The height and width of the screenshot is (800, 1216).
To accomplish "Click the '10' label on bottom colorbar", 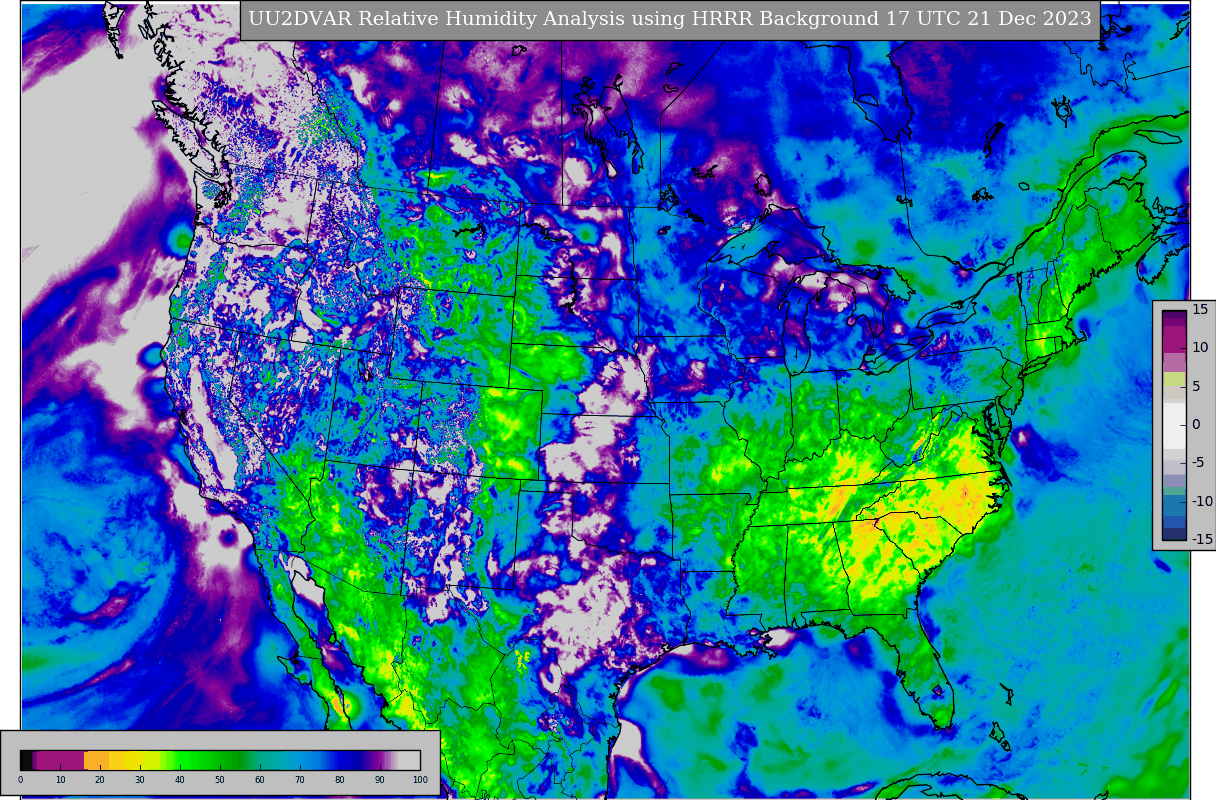I will click(60, 779).
